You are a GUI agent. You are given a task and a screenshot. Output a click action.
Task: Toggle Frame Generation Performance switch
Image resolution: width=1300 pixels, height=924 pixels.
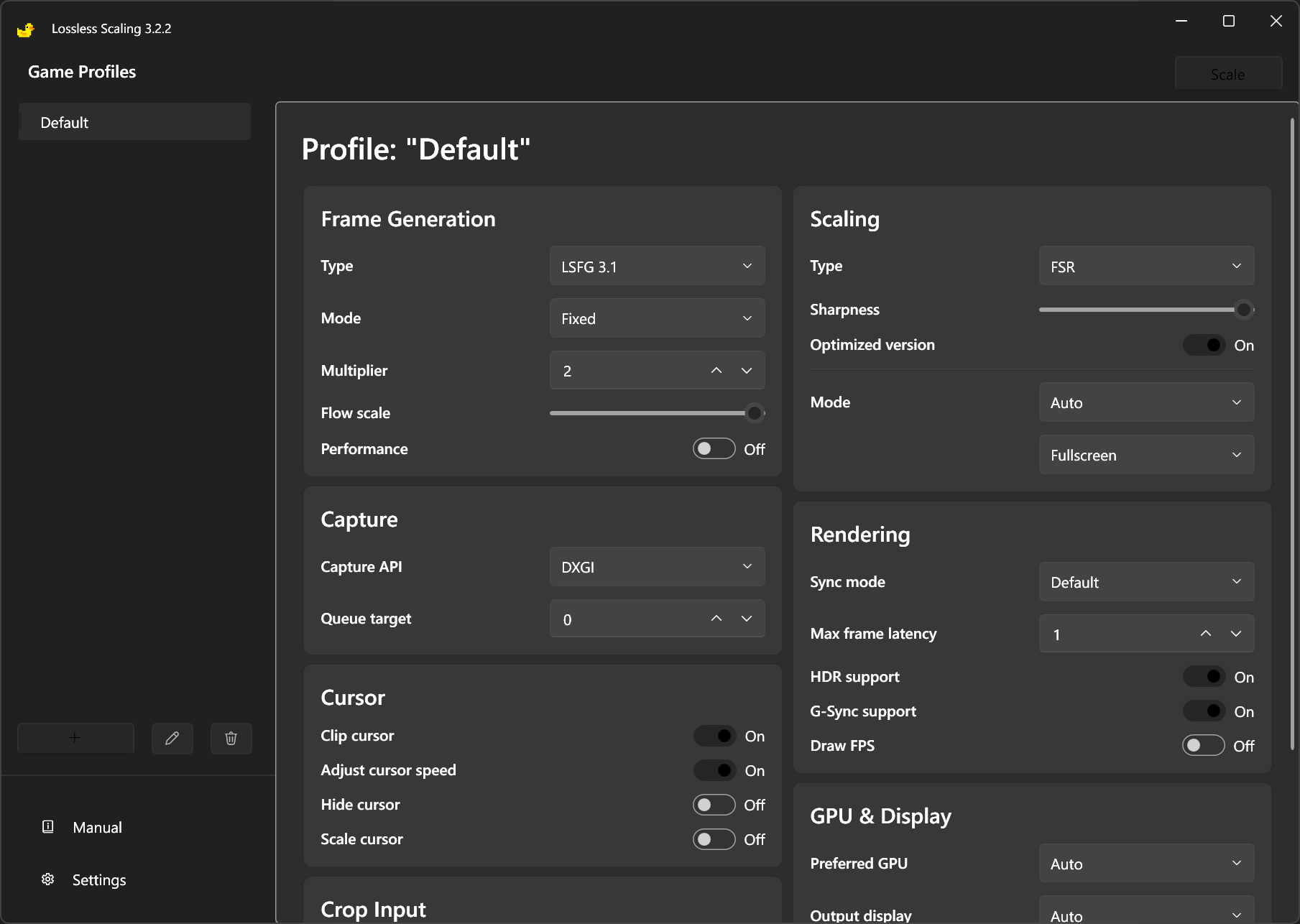pos(714,448)
